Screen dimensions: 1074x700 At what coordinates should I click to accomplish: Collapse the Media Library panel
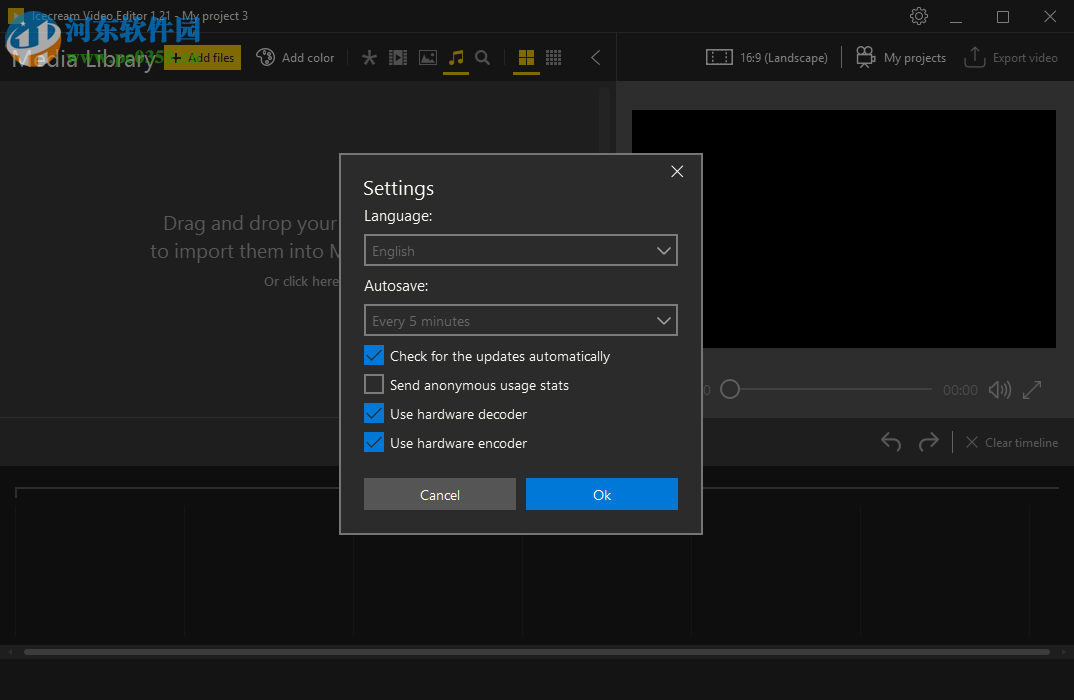pos(596,58)
